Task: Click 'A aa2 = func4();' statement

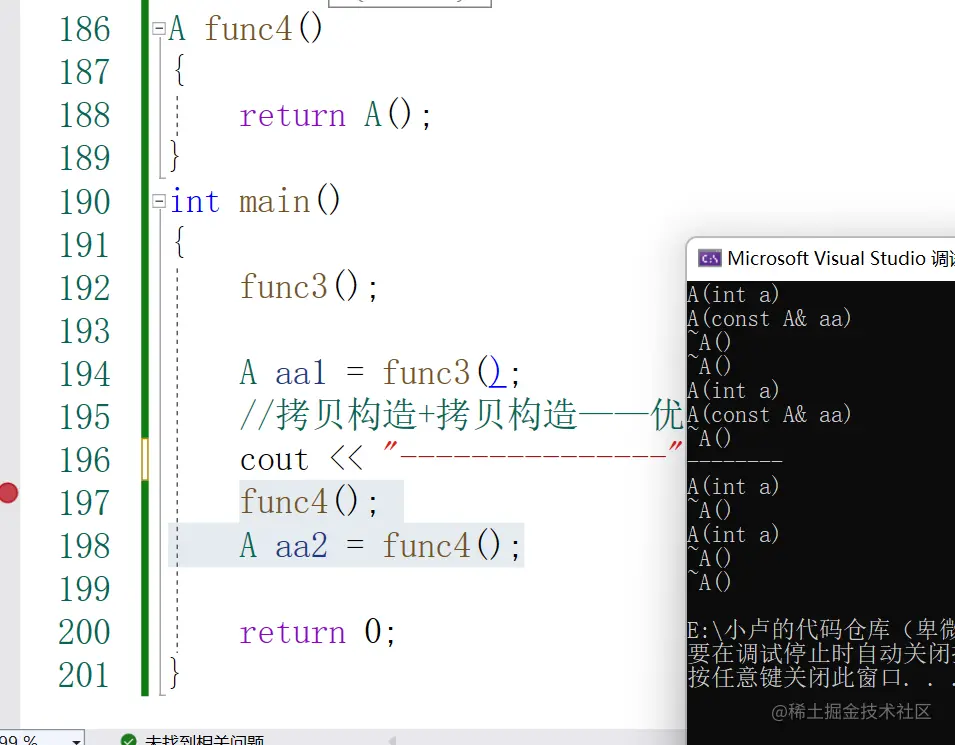Action: point(381,545)
